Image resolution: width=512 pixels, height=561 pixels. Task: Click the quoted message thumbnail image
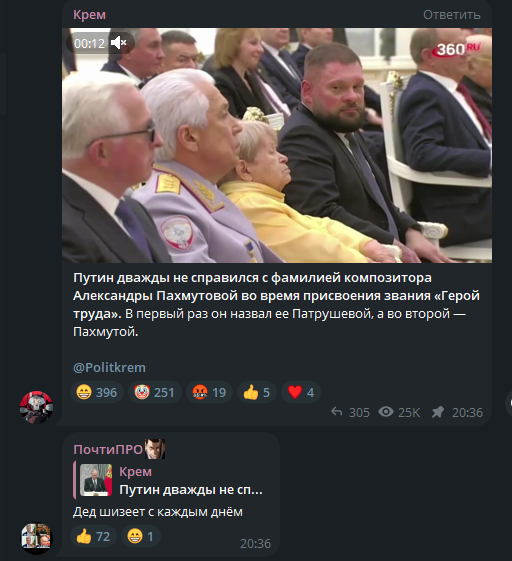point(96,480)
